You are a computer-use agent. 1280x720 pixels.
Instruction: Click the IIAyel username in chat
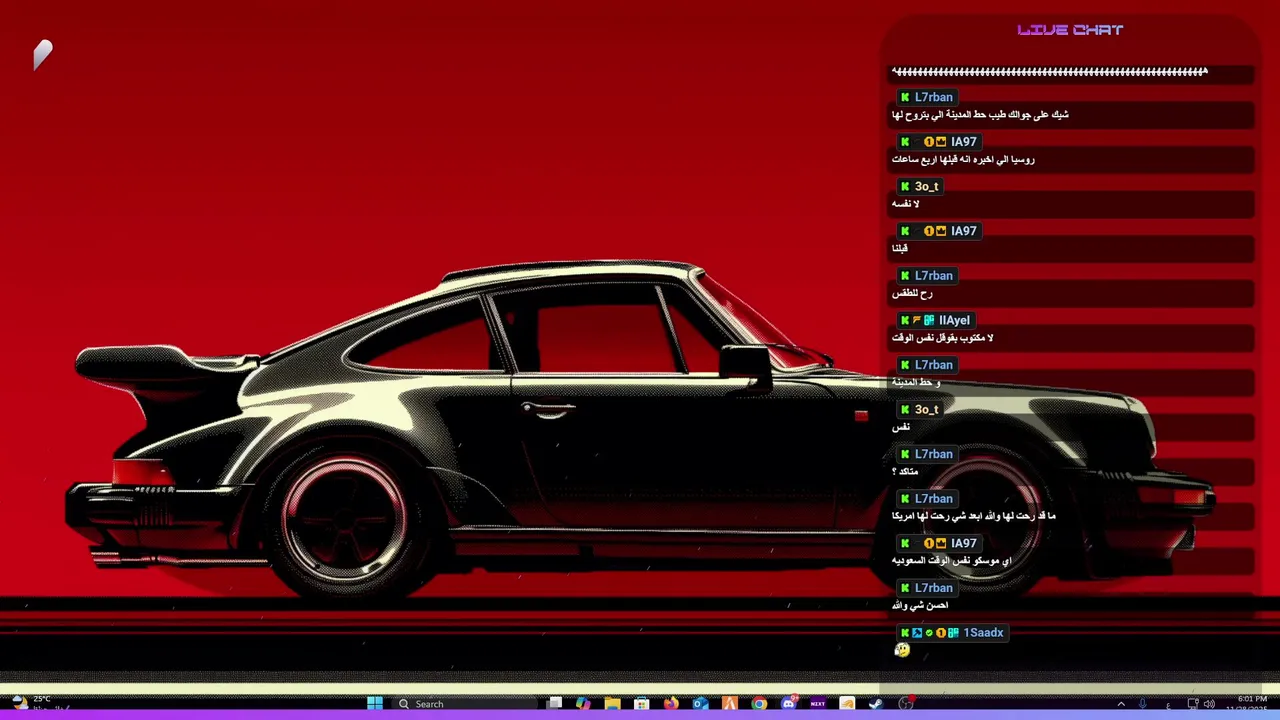pos(954,321)
